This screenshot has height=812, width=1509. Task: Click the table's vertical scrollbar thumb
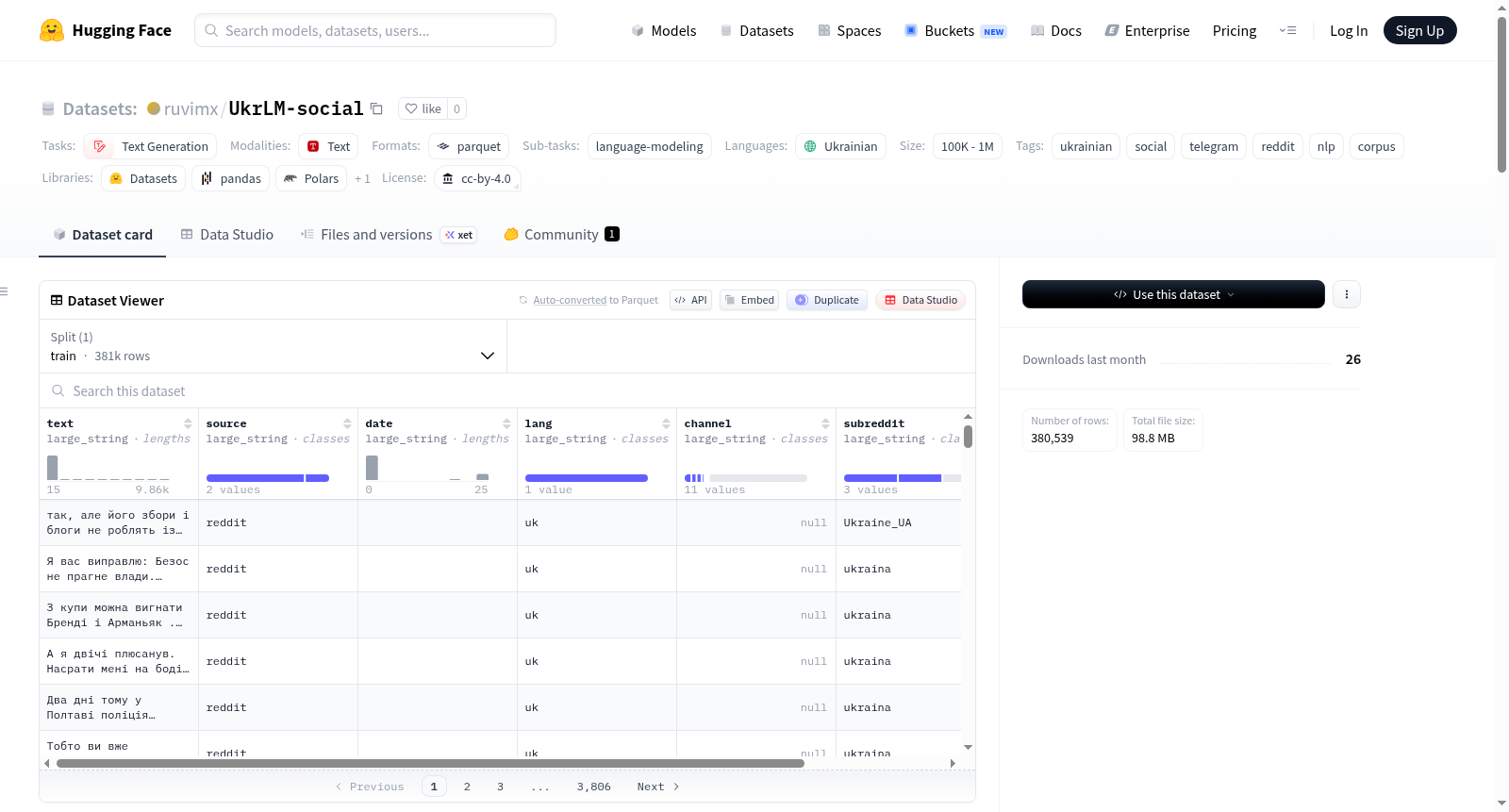click(x=968, y=437)
